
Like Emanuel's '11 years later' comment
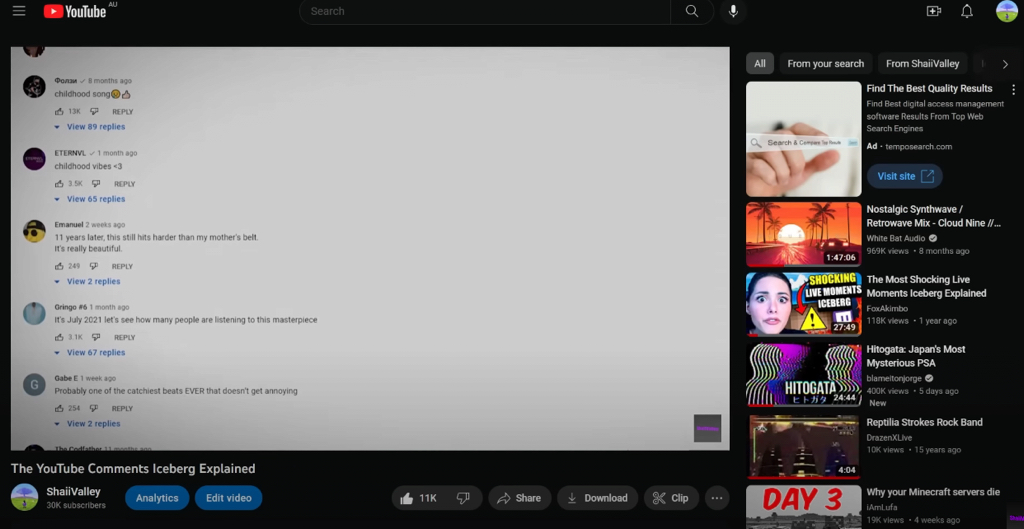pyautogui.click(x=59, y=266)
